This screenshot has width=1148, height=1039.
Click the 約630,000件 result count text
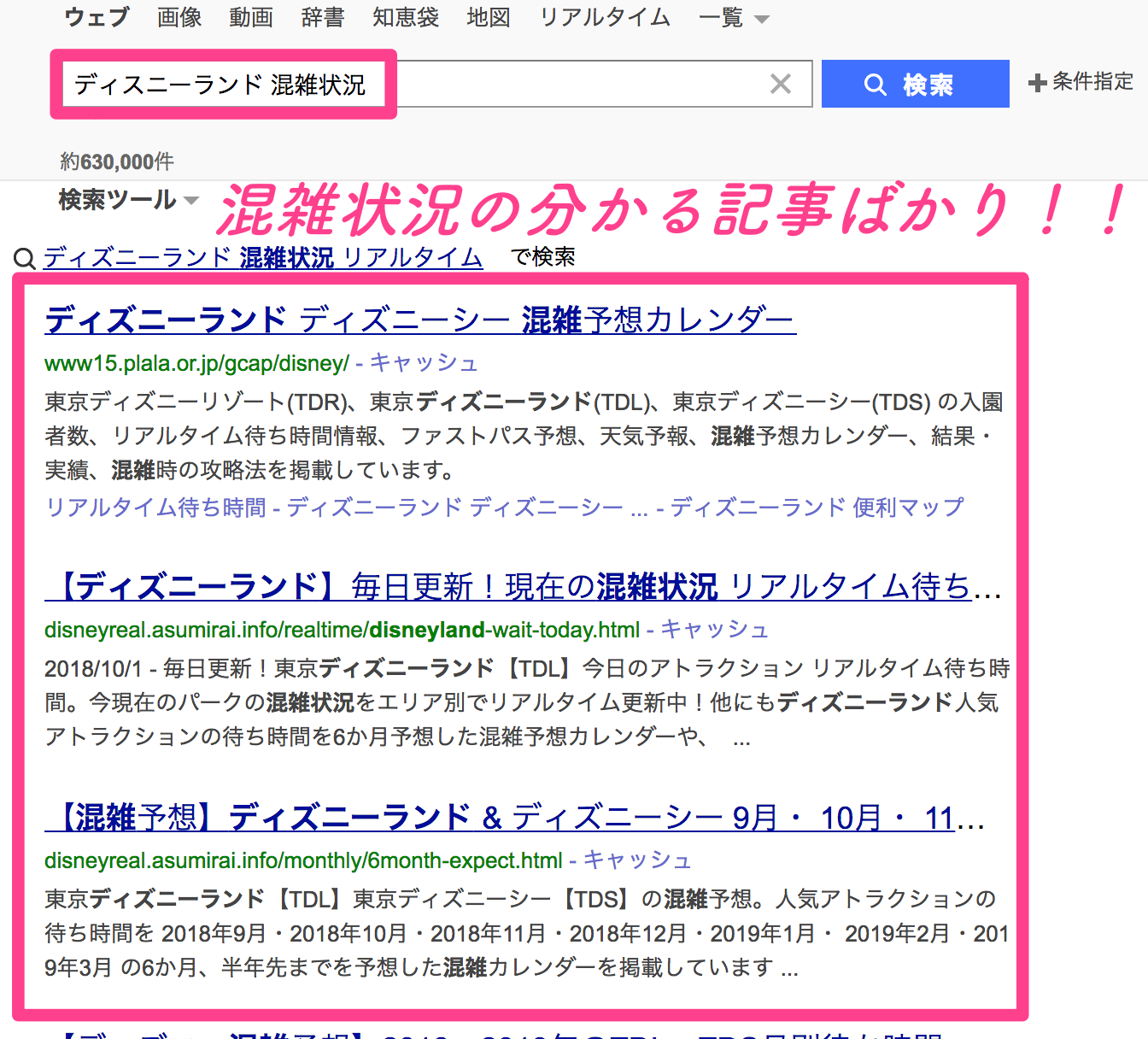click(117, 161)
